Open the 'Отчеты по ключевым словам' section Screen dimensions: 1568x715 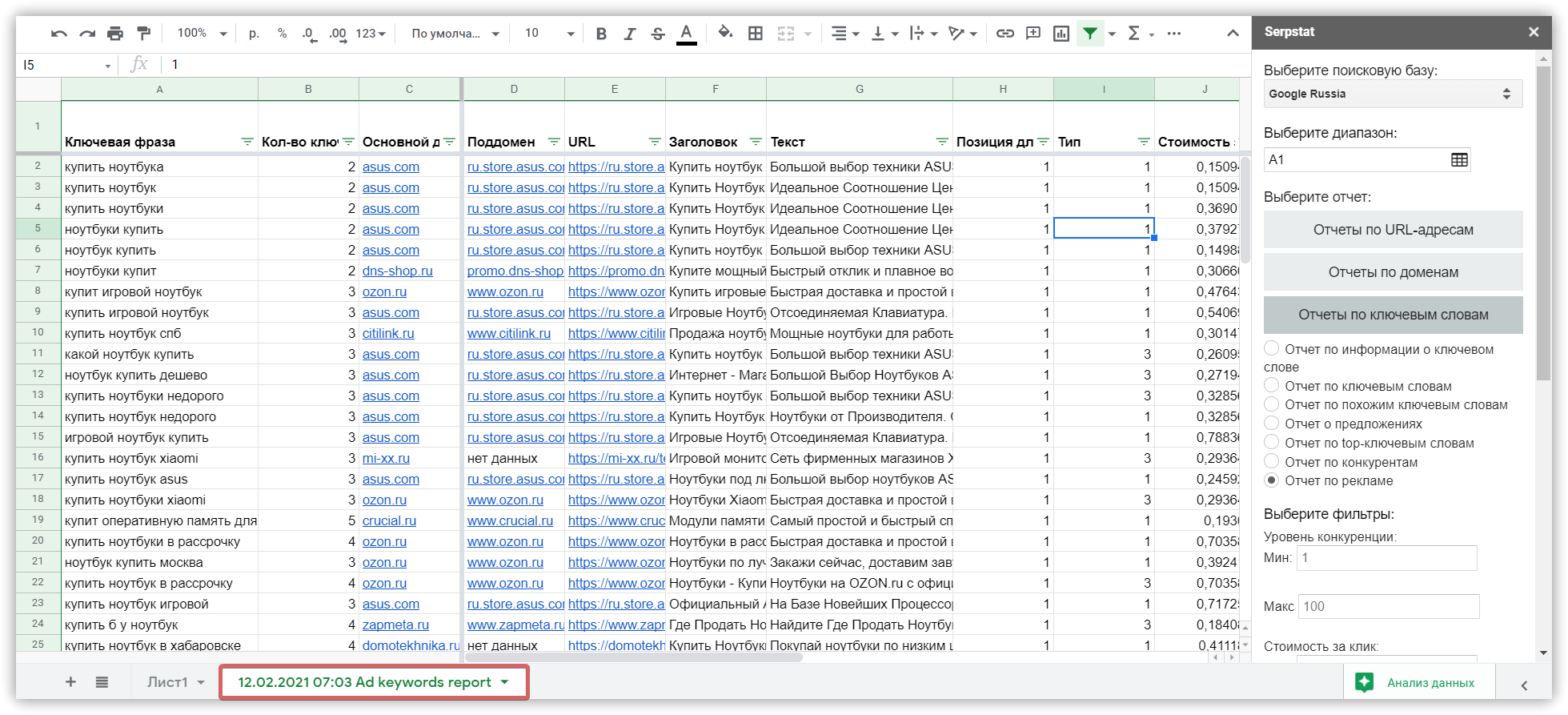tap(1393, 315)
